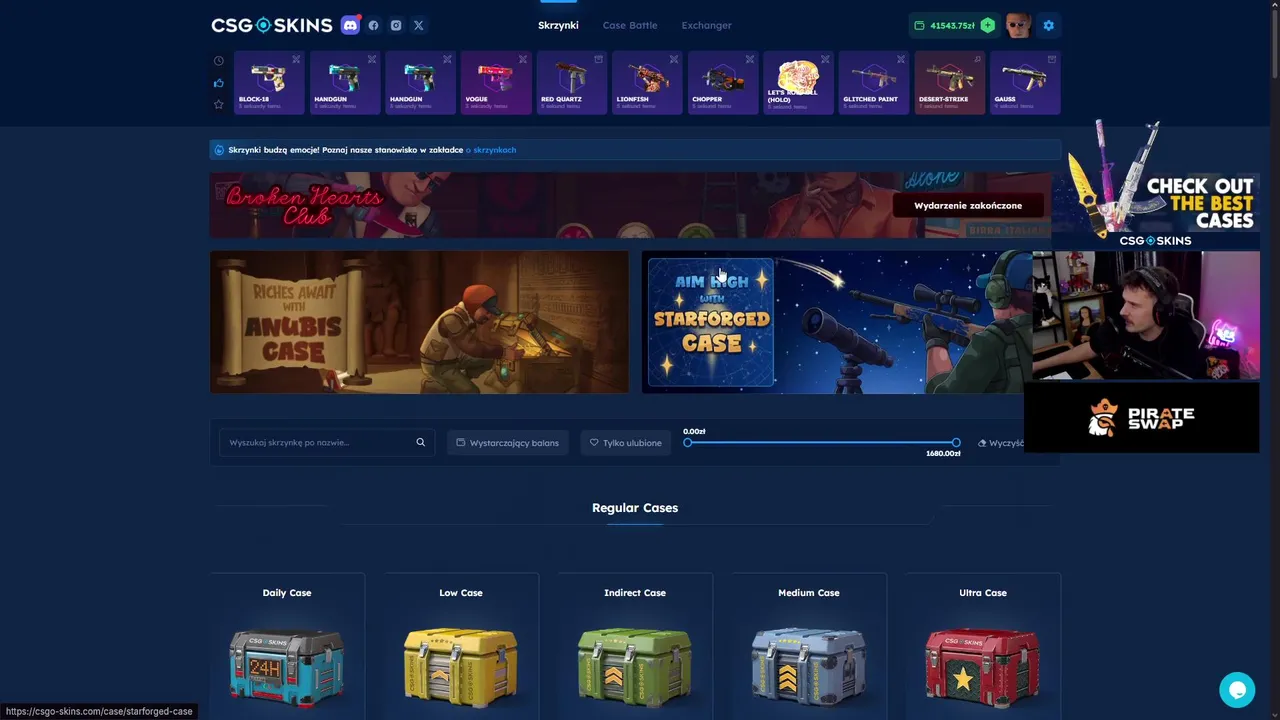
Task: Show recent drops with the clock icon
Action: (219, 61)
